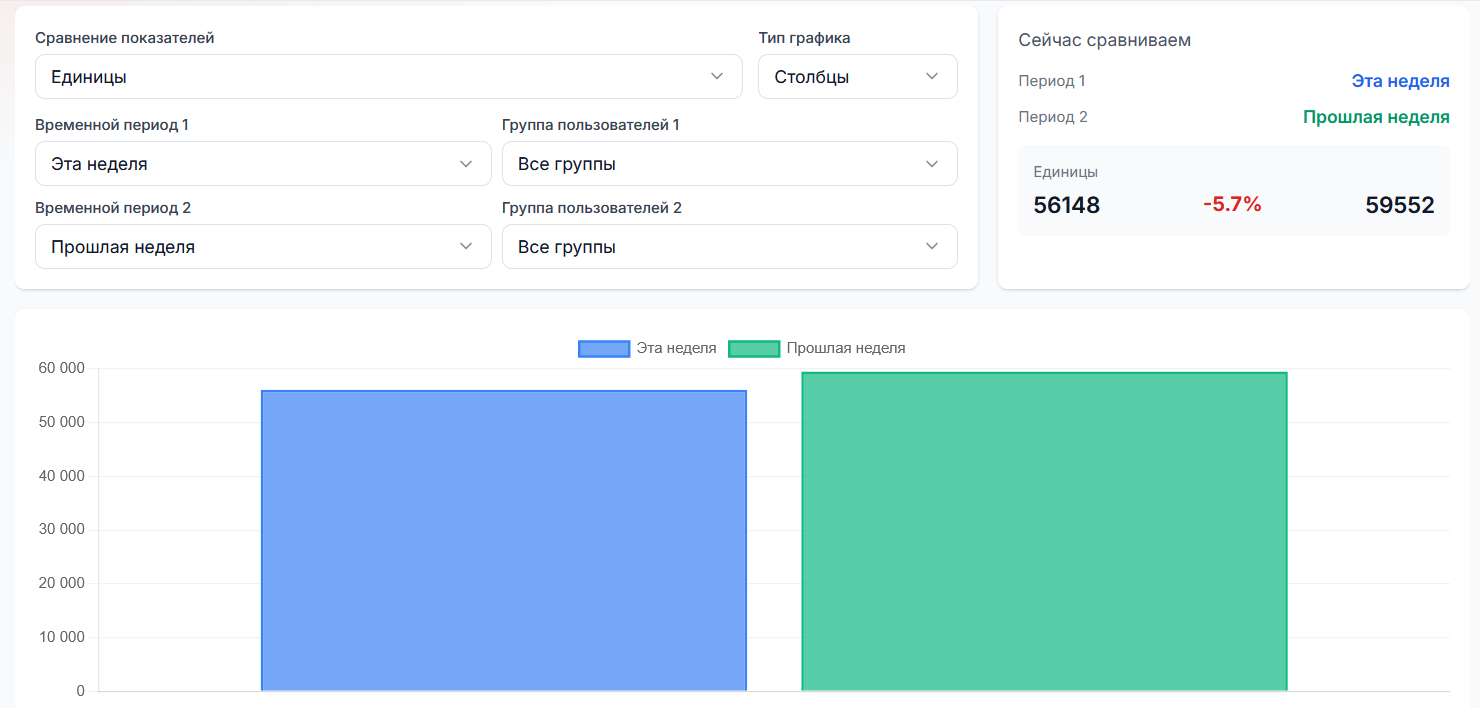Toggle Прошлая неделя legend item in chart
The width and height of the screenshot is (1480, 708).
pyautogui.click(x=817, y=348)
